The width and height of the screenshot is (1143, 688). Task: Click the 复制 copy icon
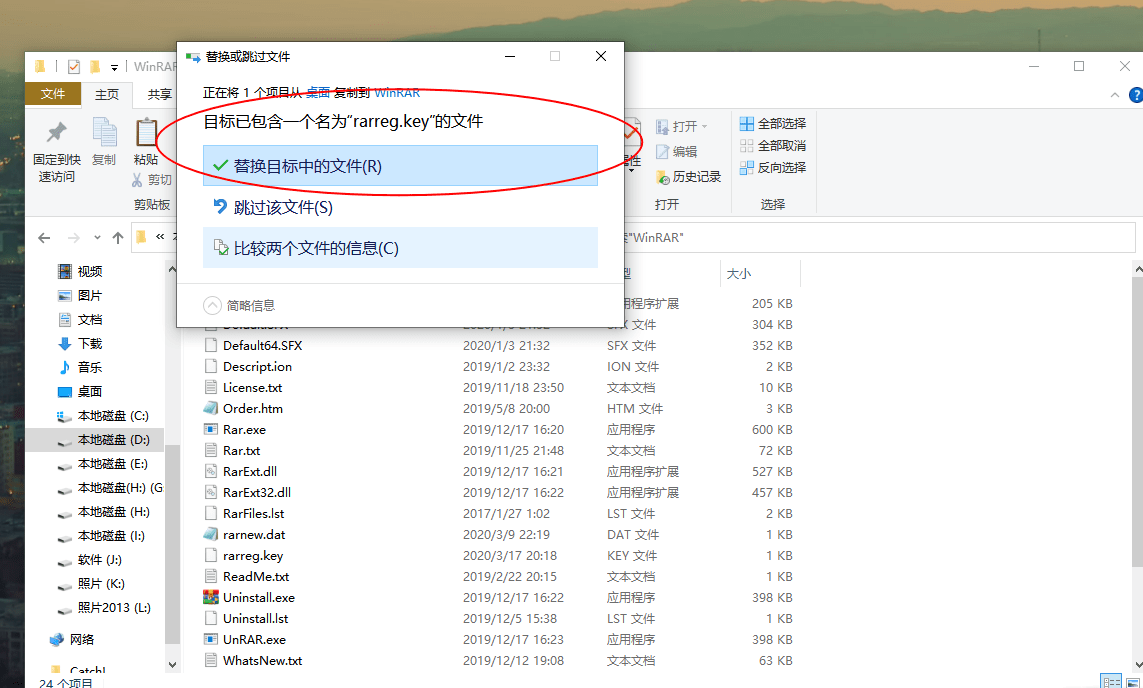tap(104, 133)
